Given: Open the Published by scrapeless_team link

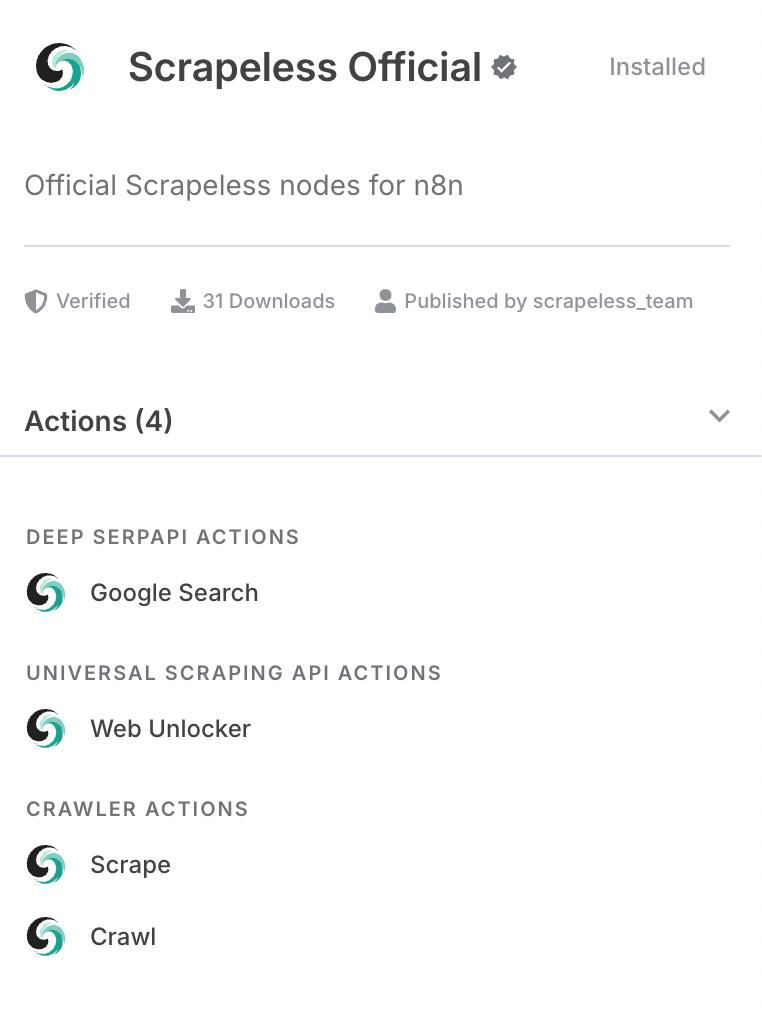Looking at the screenshot, I should tap(549, 301).
